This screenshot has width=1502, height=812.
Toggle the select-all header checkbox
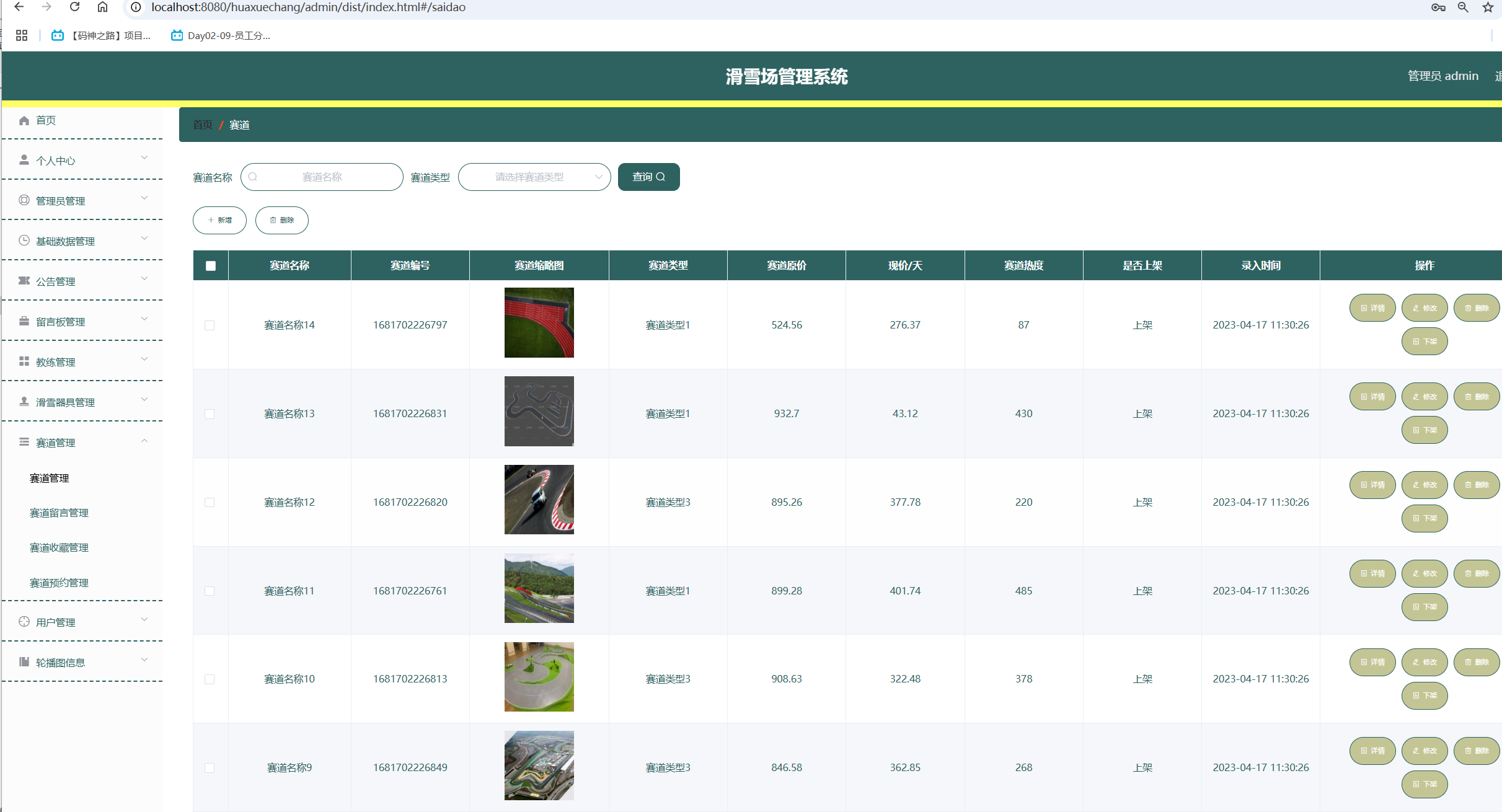tap(211, 266)
